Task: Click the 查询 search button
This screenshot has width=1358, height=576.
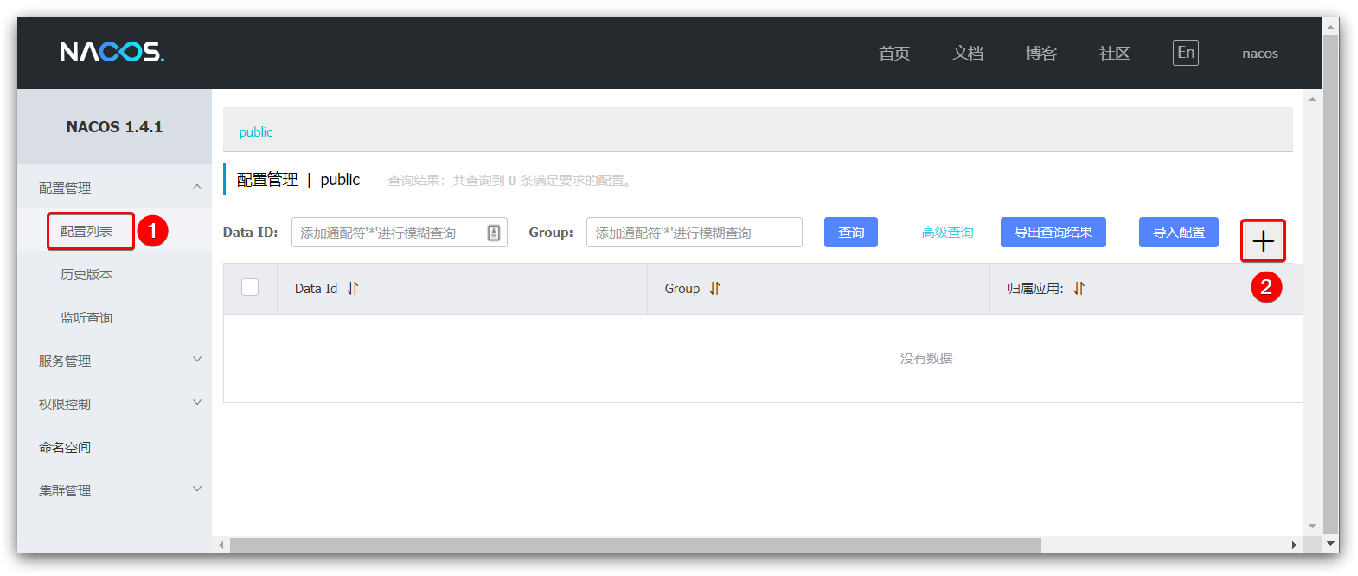Action: pos(850,231)
